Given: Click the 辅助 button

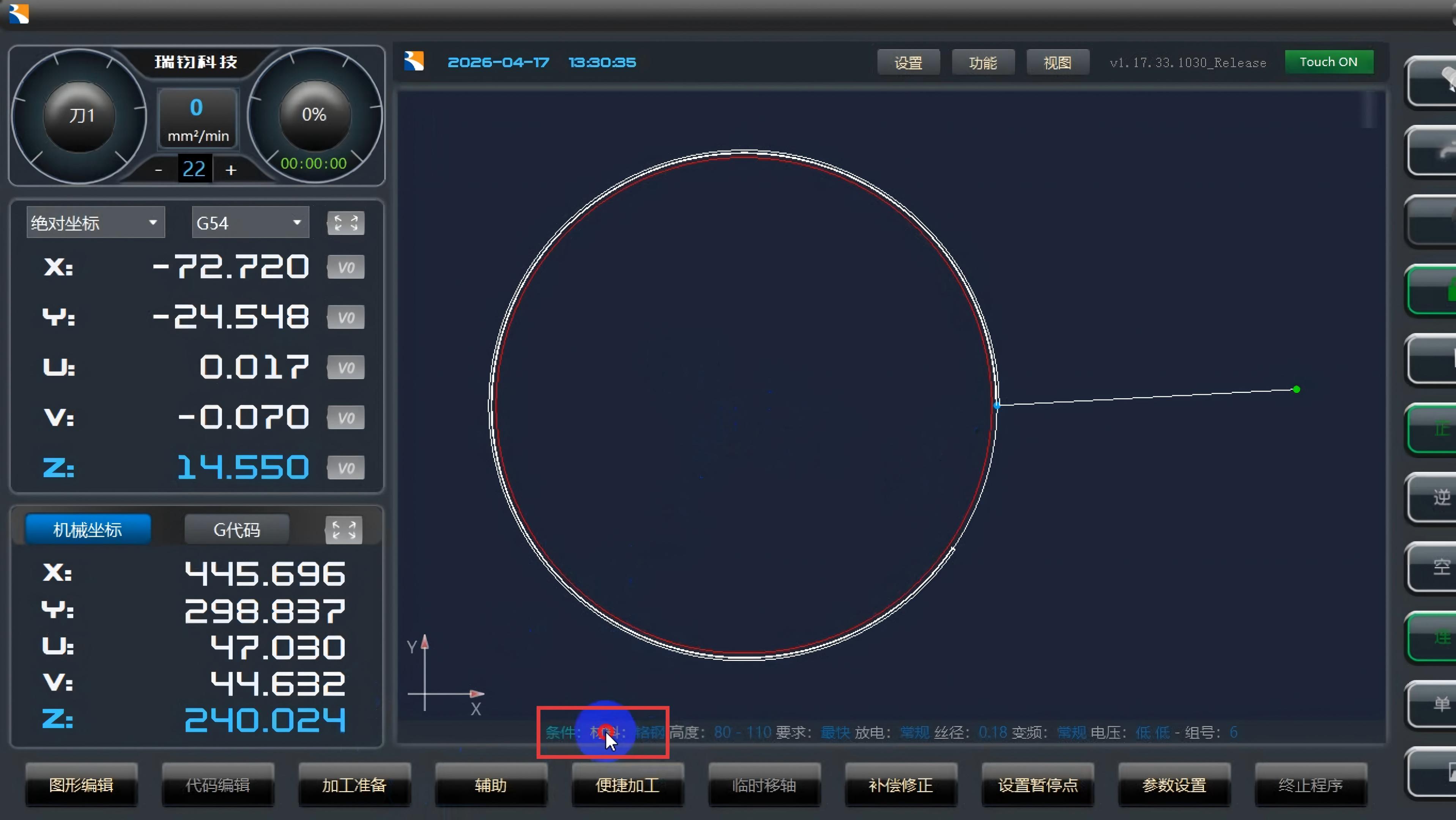Looking at the screenshot, I should point(491,785).
